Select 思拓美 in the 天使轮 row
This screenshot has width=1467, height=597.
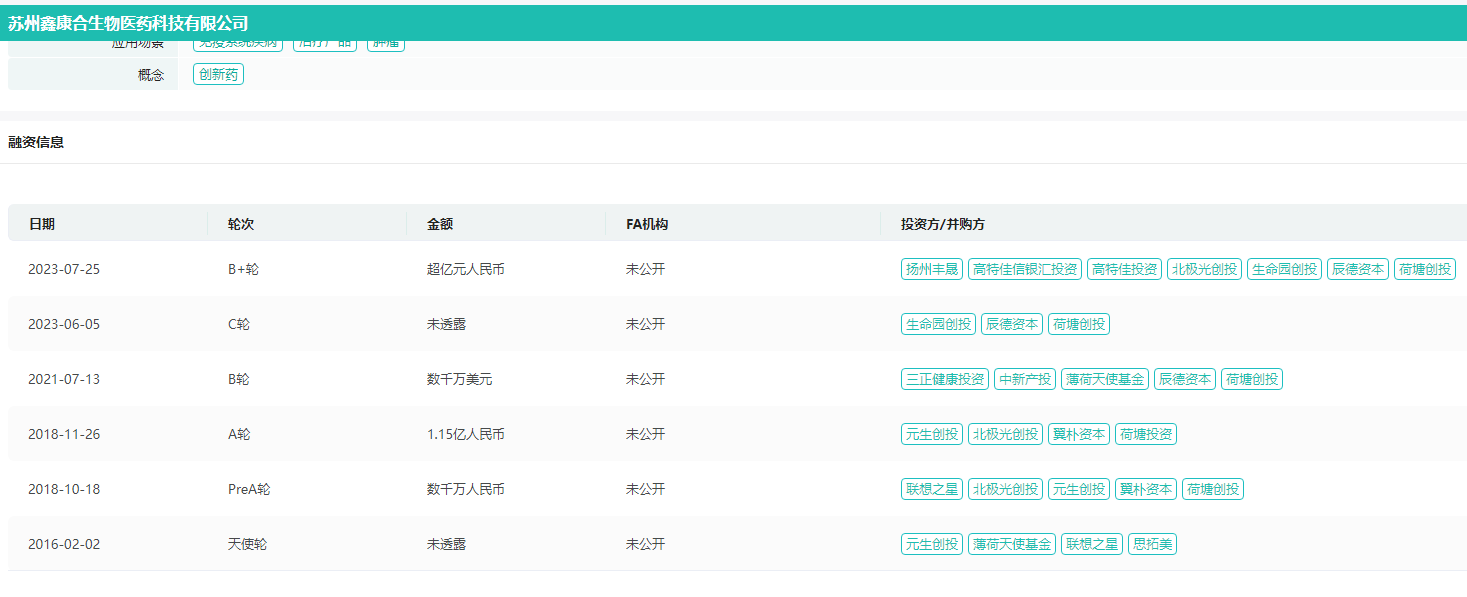(x=1152, y=544)
